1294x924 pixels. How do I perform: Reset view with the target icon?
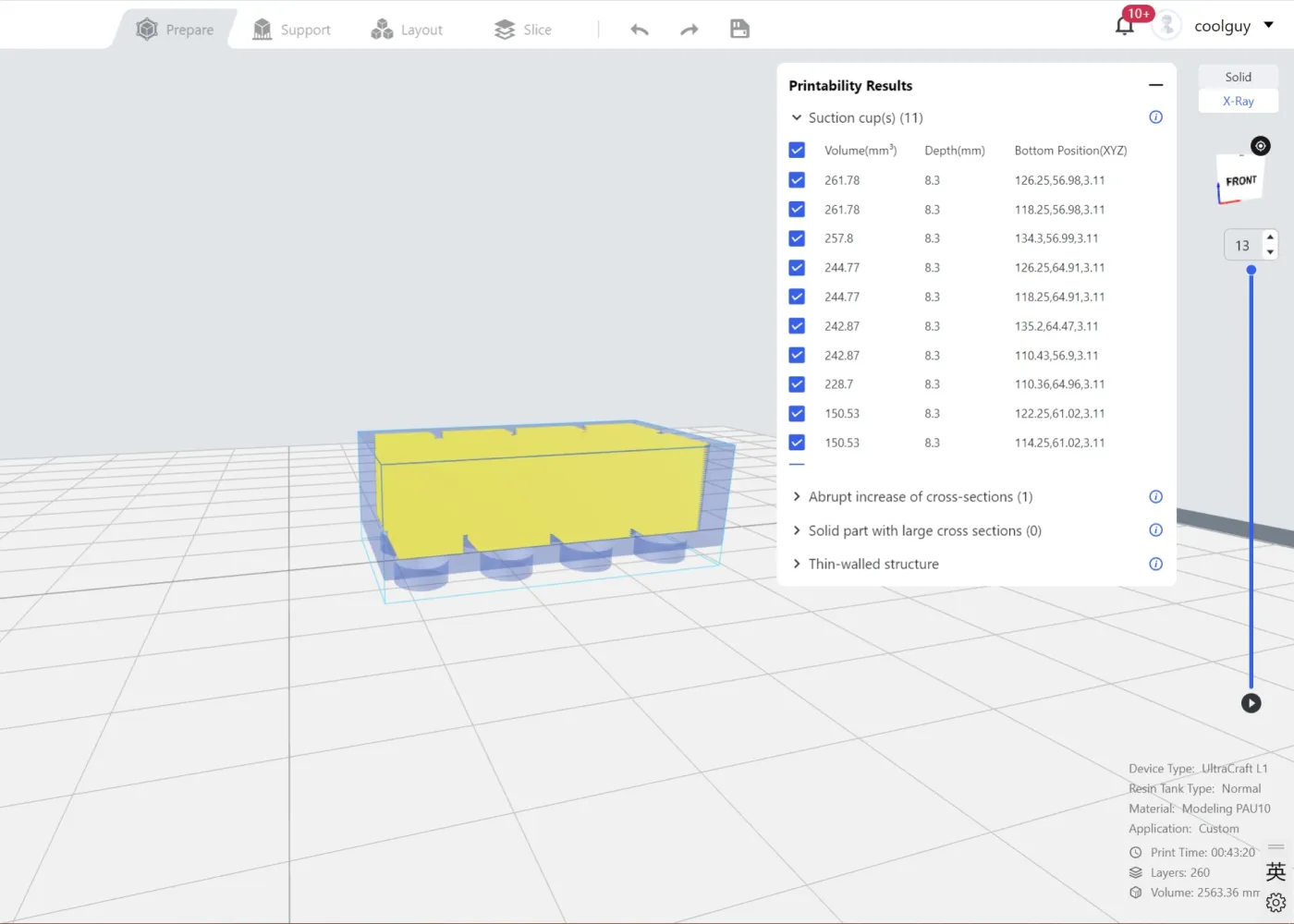coord(1261,146)
